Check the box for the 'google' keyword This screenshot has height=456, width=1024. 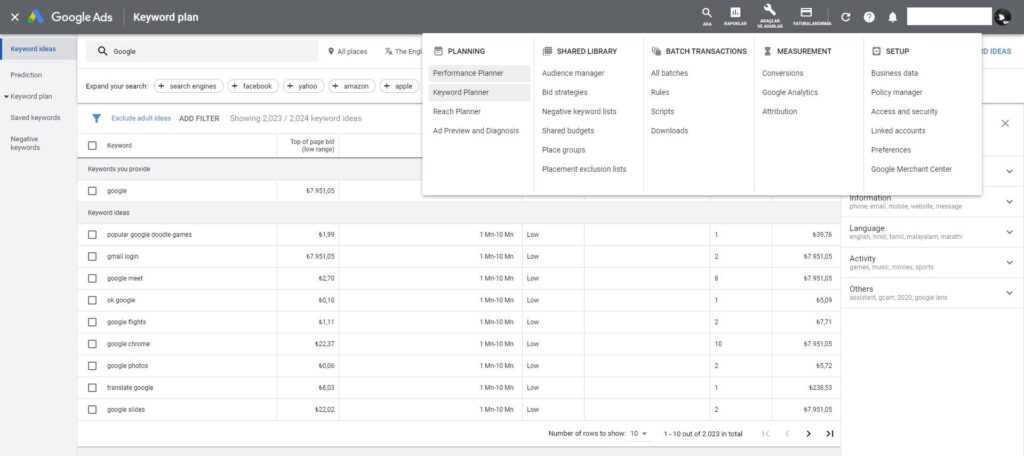[92, 191]
